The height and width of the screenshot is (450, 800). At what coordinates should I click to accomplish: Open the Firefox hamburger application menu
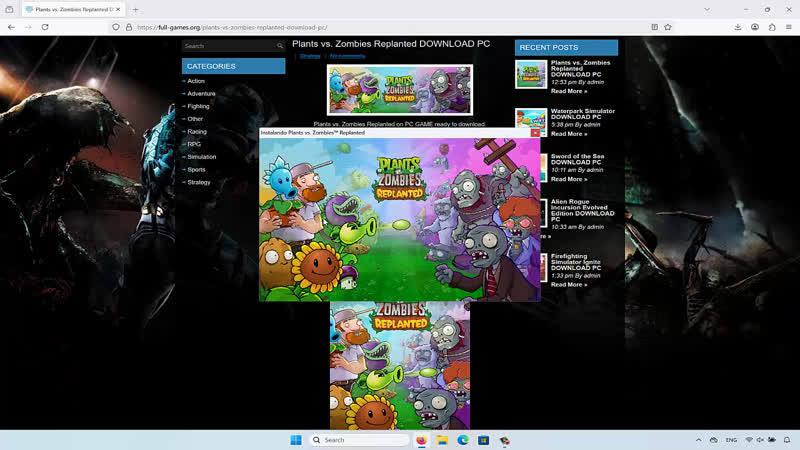(789, 27)
